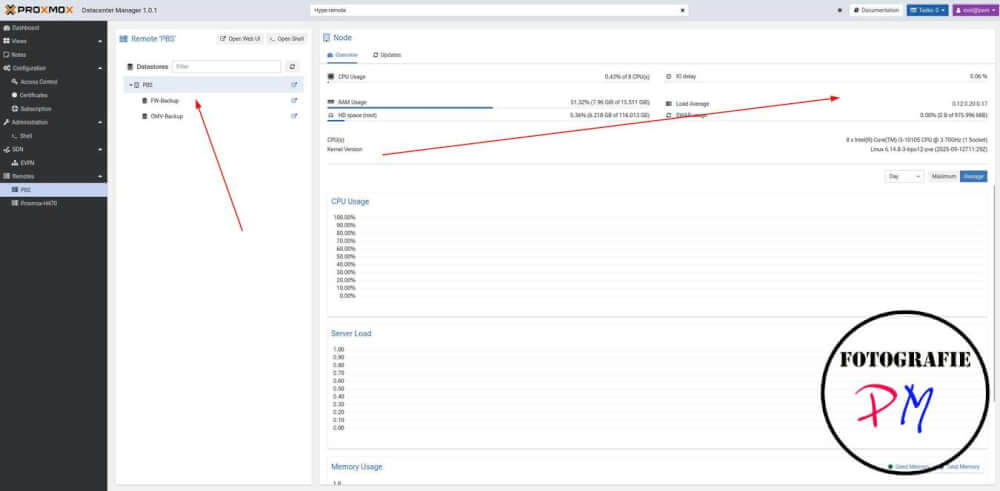Viewport: 1000px width, 491px height.
Task: Click the Memory Usage chart title
Action: [x=357, y=467]
